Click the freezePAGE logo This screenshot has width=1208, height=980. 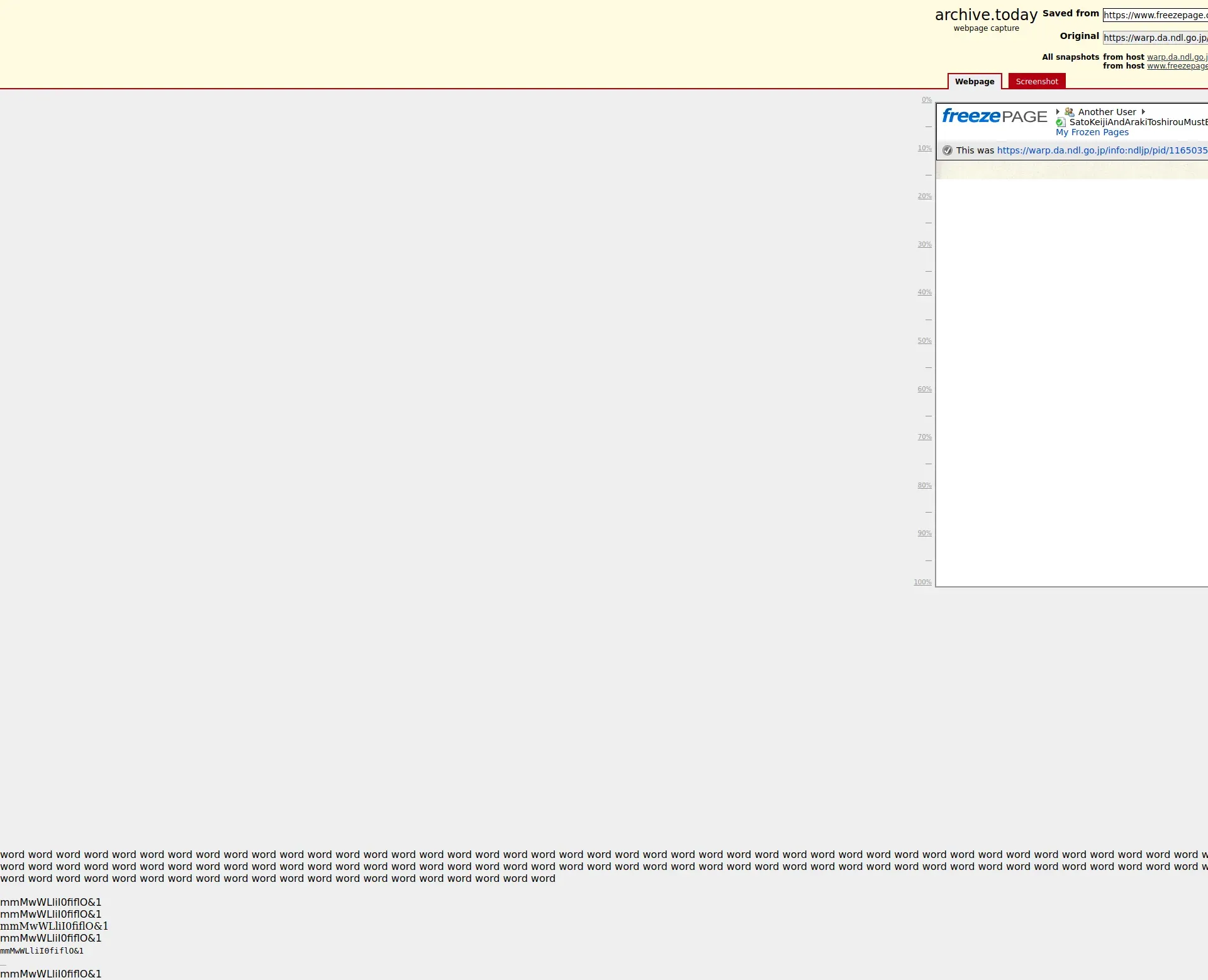(x=994, y=116)
